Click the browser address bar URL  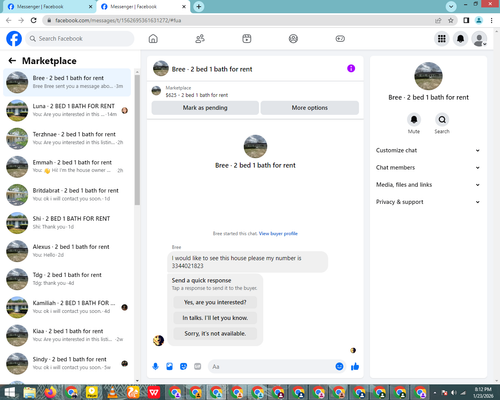[x=118, y=20]
